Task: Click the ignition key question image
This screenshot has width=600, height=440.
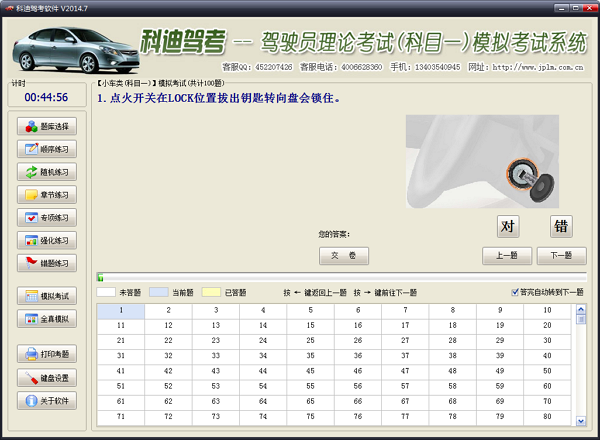Action: 482,161
